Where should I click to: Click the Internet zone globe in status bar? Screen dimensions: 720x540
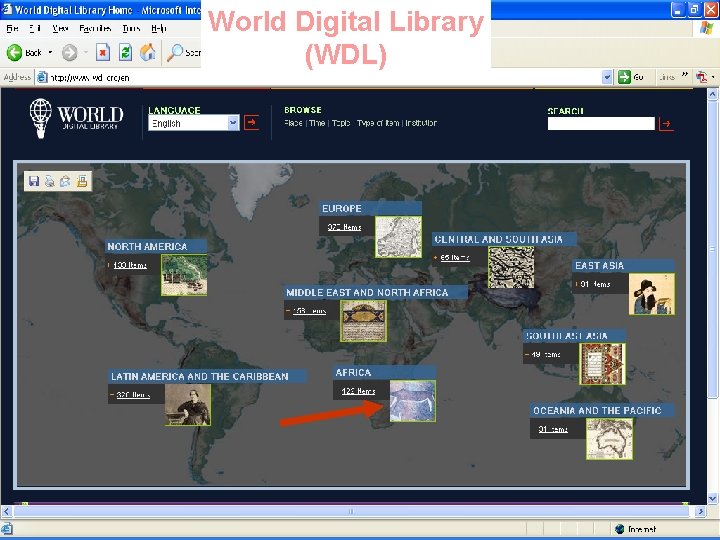pyautogui.click(x=619, y=529)
